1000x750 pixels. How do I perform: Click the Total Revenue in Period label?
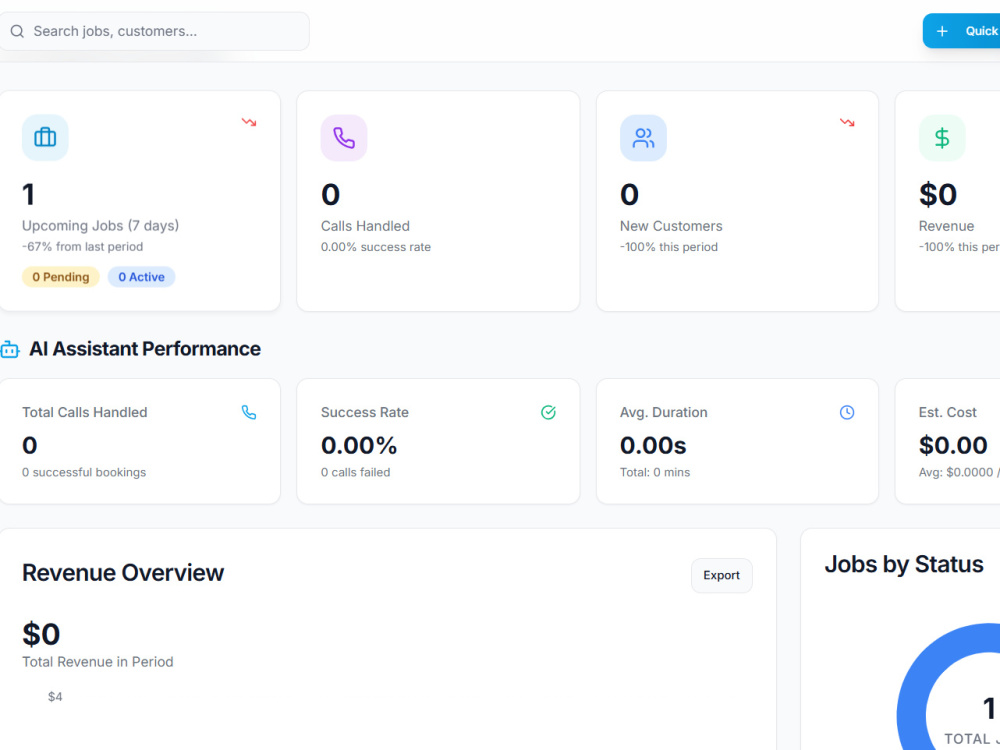[98, 662]
